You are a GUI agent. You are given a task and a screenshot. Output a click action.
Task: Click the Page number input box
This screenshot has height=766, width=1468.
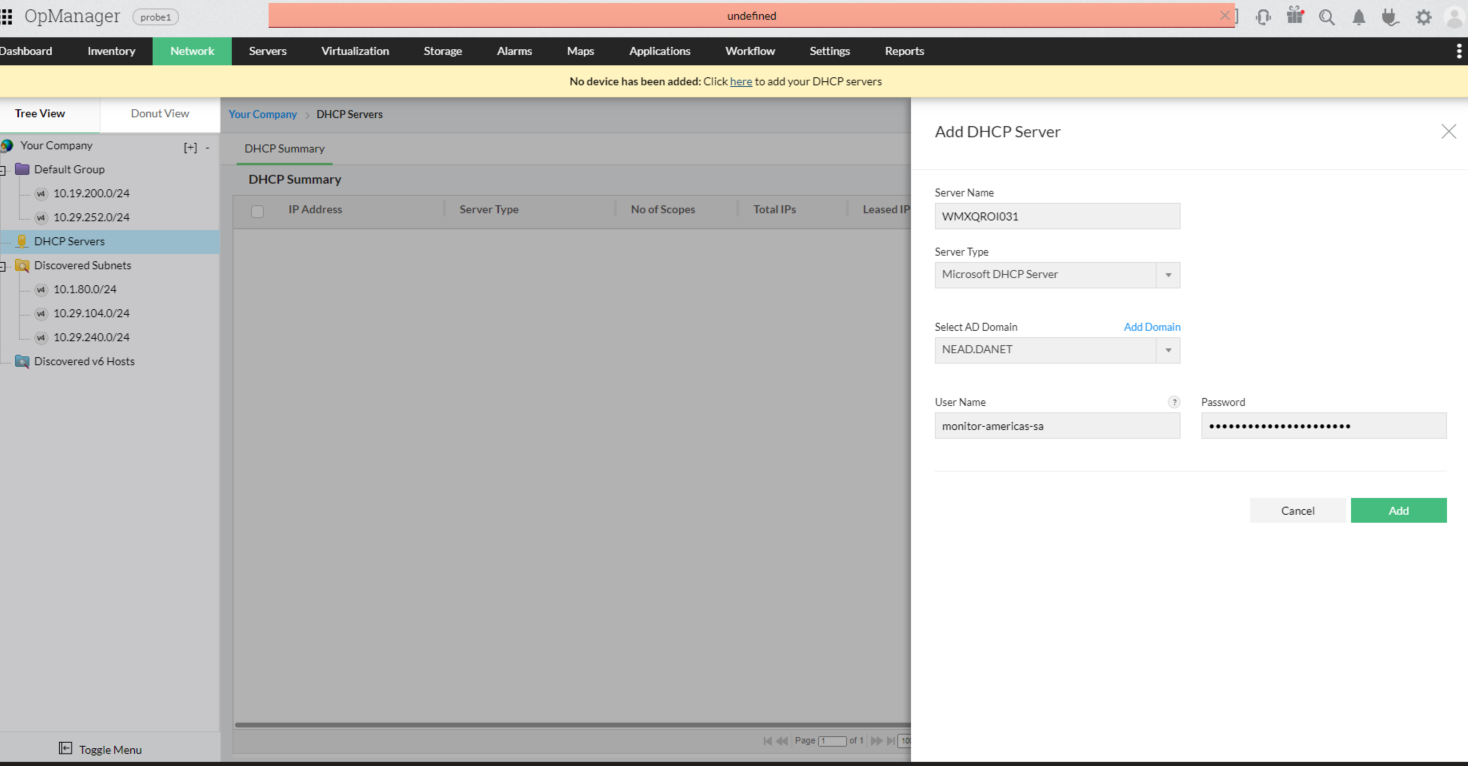point(832,741)
